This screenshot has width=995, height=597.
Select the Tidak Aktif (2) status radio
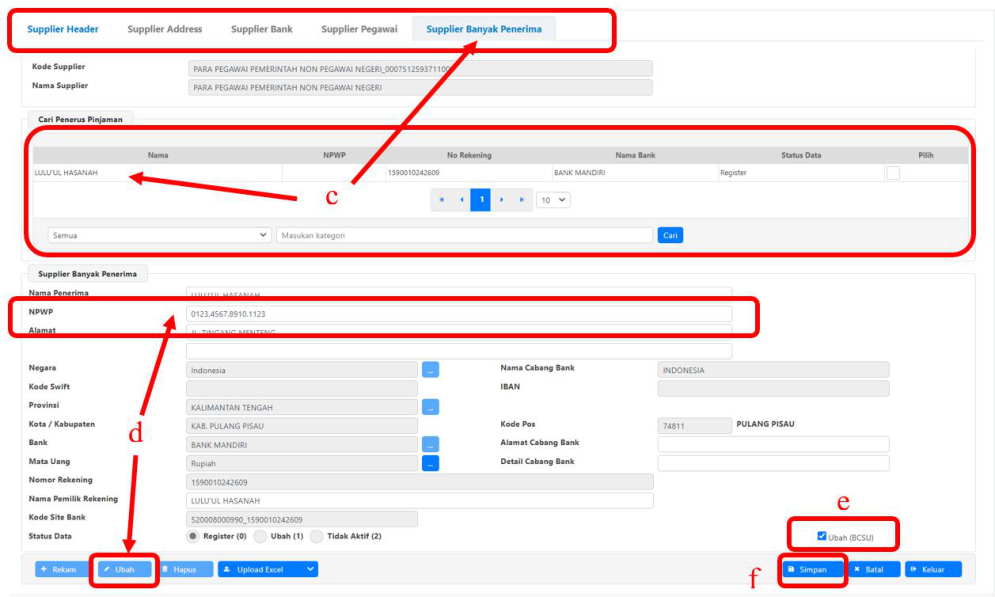click(317, 536)
